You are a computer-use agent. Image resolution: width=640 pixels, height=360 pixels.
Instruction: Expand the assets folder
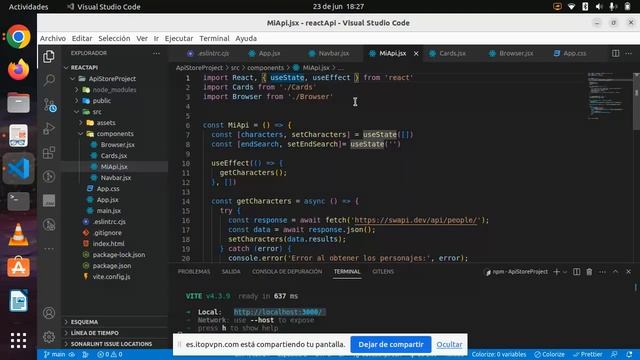[x=80, y=122]
